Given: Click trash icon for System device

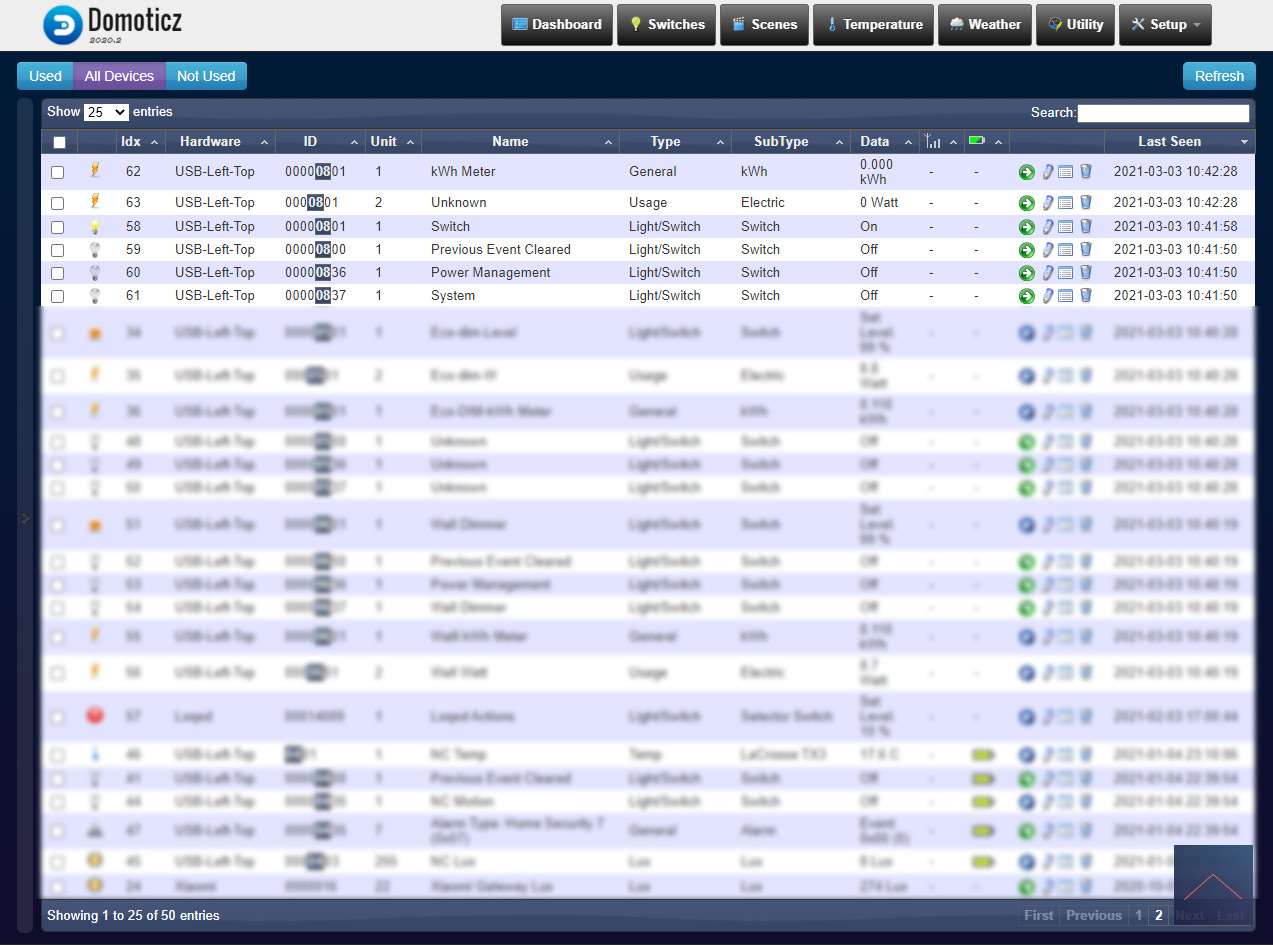Looking at the screenshot, I should [1085, 296].
